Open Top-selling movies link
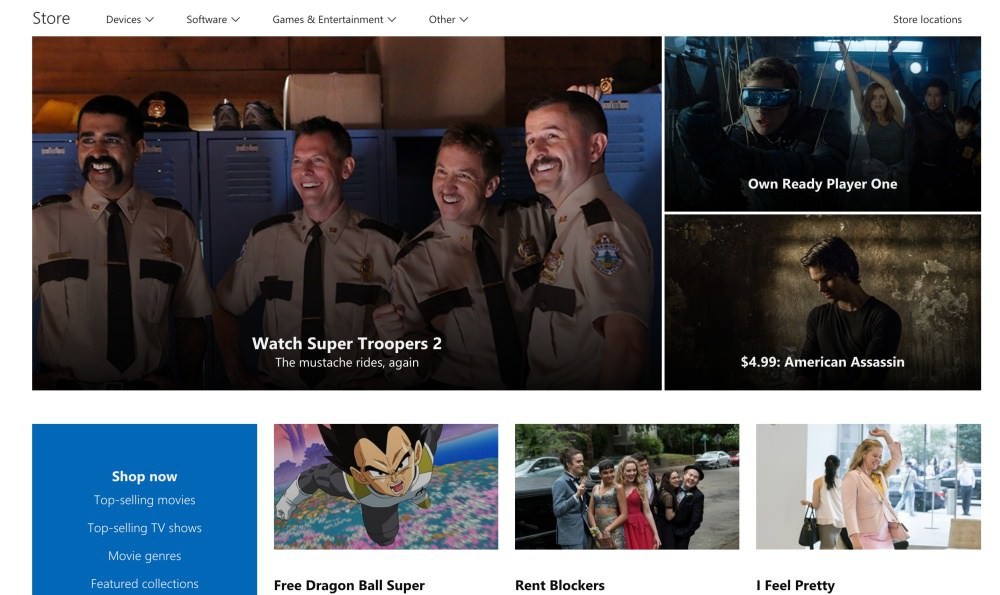The height and width of the screenshot is (595, 1000). (145, 500)
